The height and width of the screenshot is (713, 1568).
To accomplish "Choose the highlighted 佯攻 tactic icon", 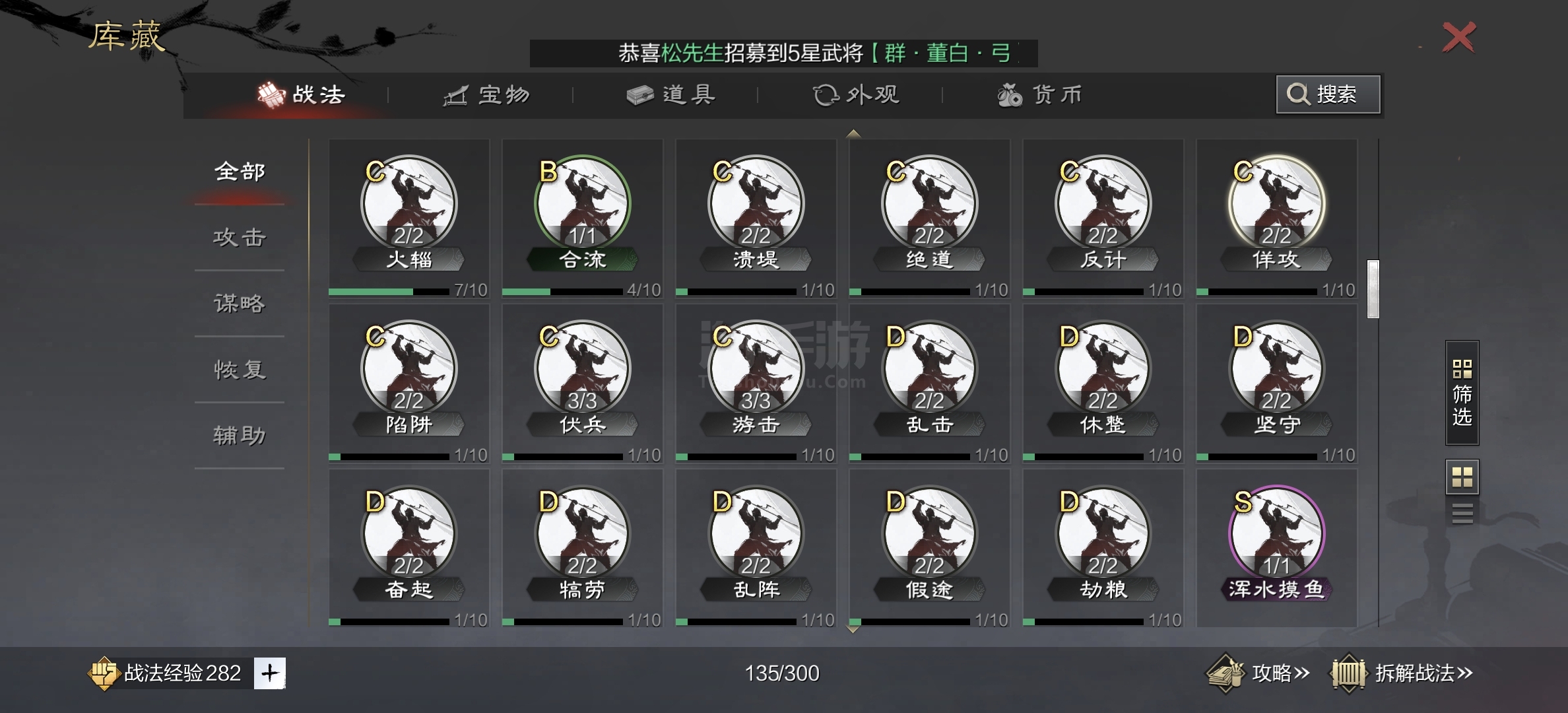I will [1276, 205].
